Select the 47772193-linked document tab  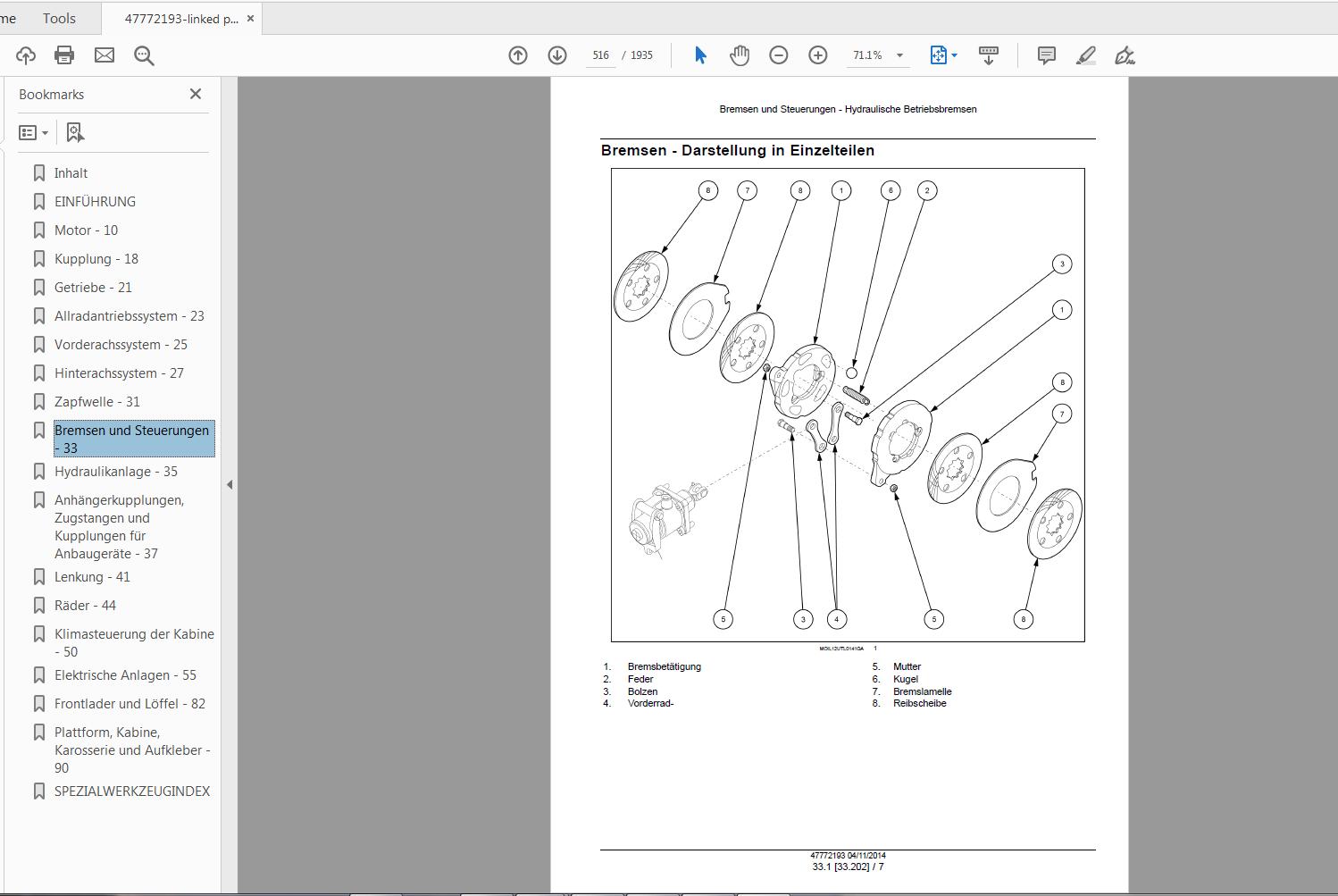coord(175,18)
